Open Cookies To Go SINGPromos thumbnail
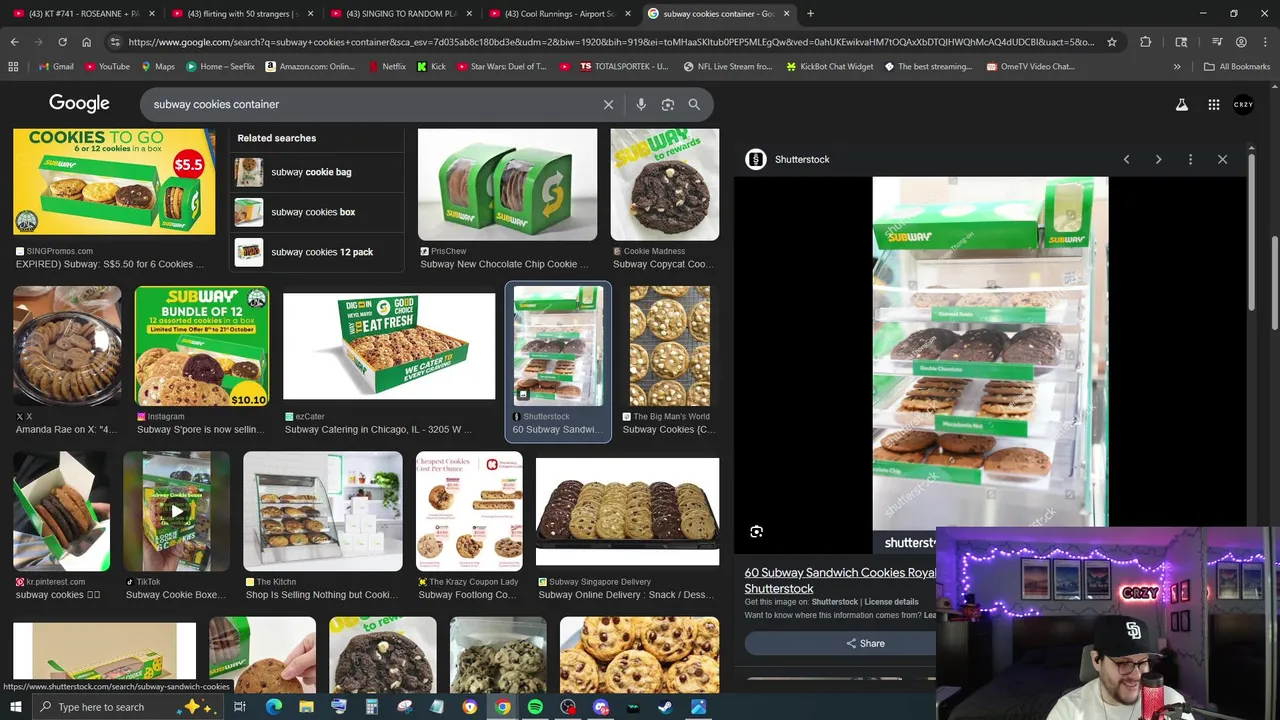Image resolution: width=1280 pixels, height=720 pixels. 114,182
